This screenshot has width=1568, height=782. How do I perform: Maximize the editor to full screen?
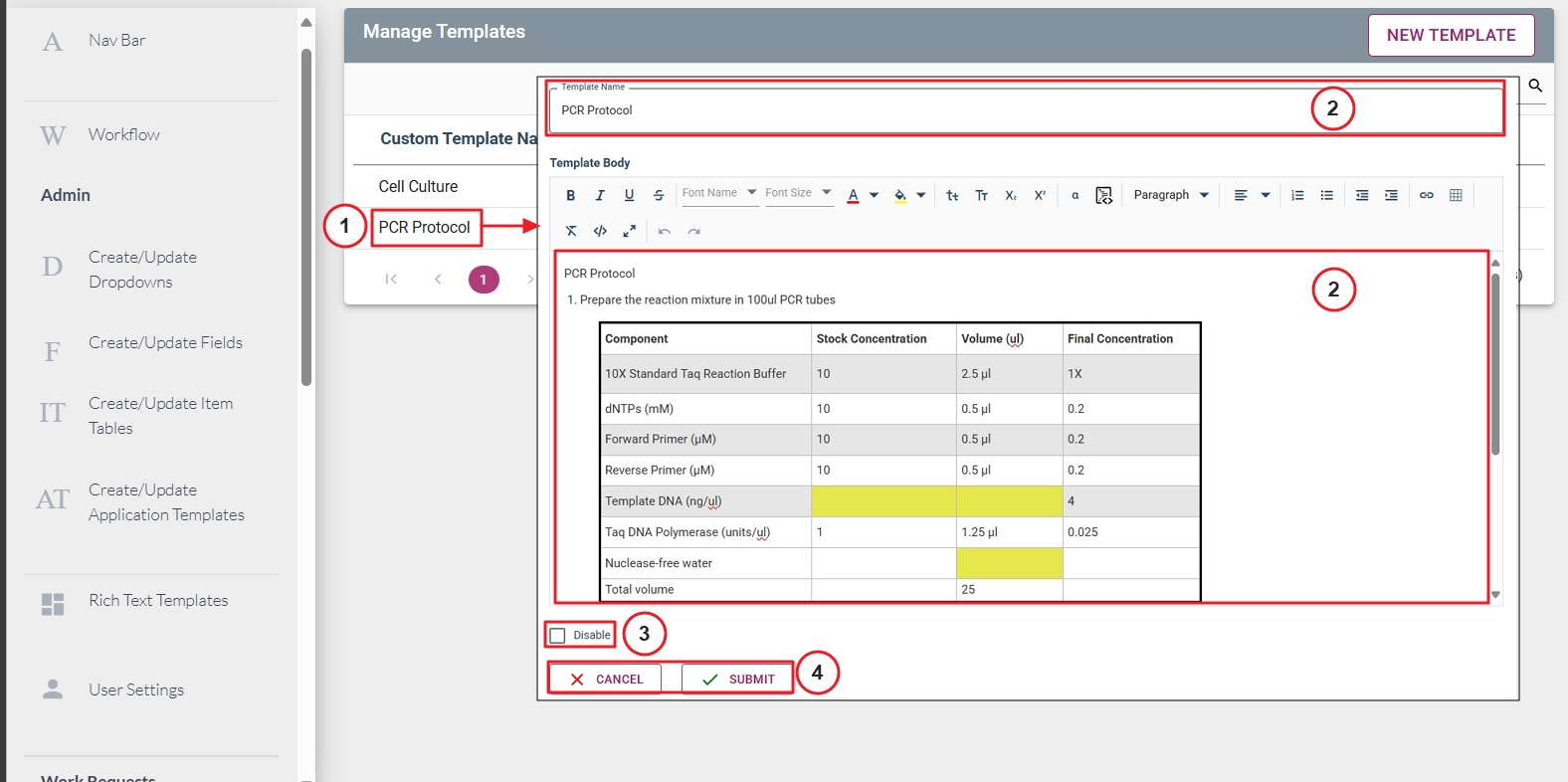click(629, 232)
